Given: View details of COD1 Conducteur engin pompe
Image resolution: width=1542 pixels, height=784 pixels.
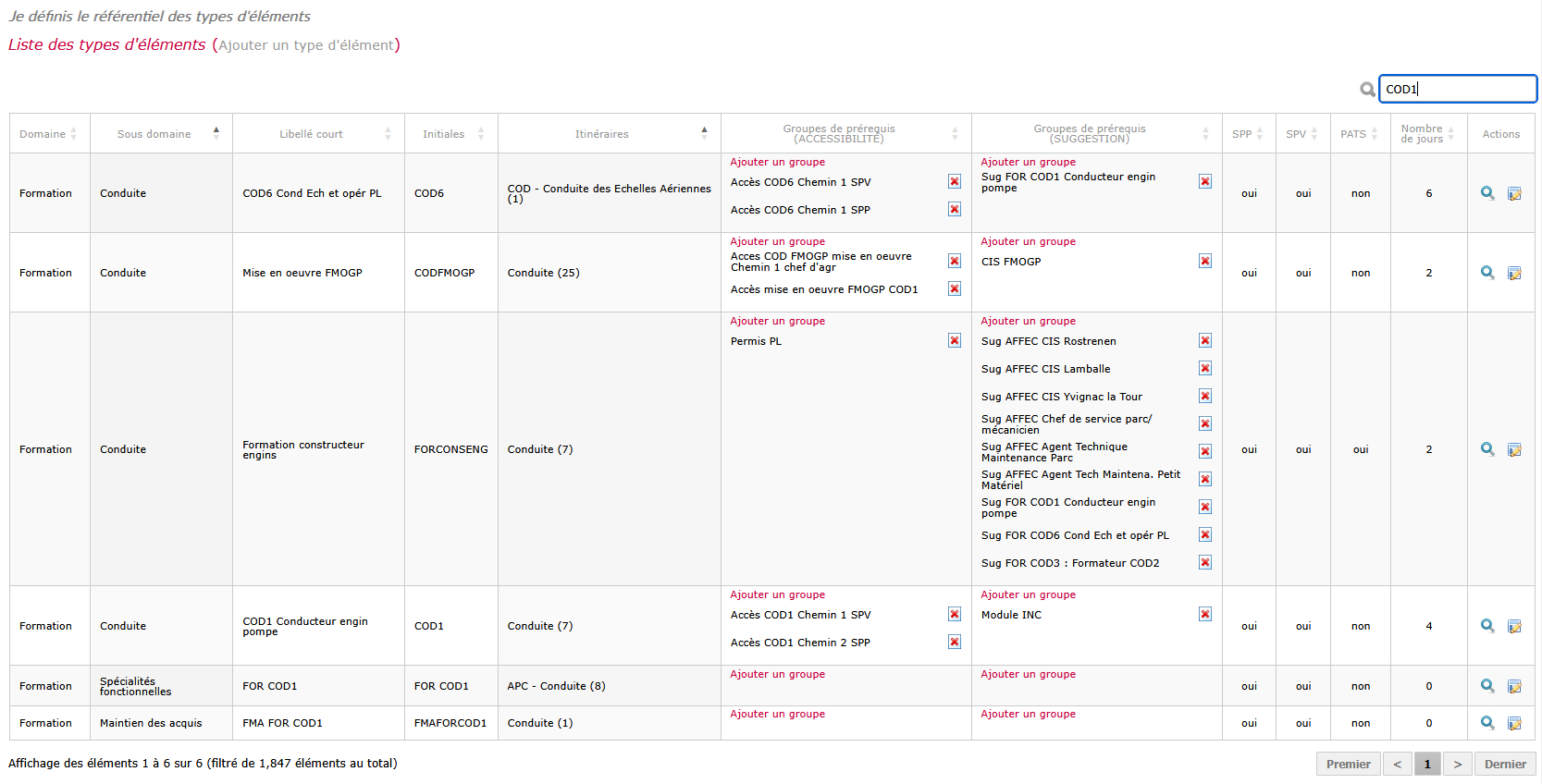Looking at the screenshot, I should 1487,626.
